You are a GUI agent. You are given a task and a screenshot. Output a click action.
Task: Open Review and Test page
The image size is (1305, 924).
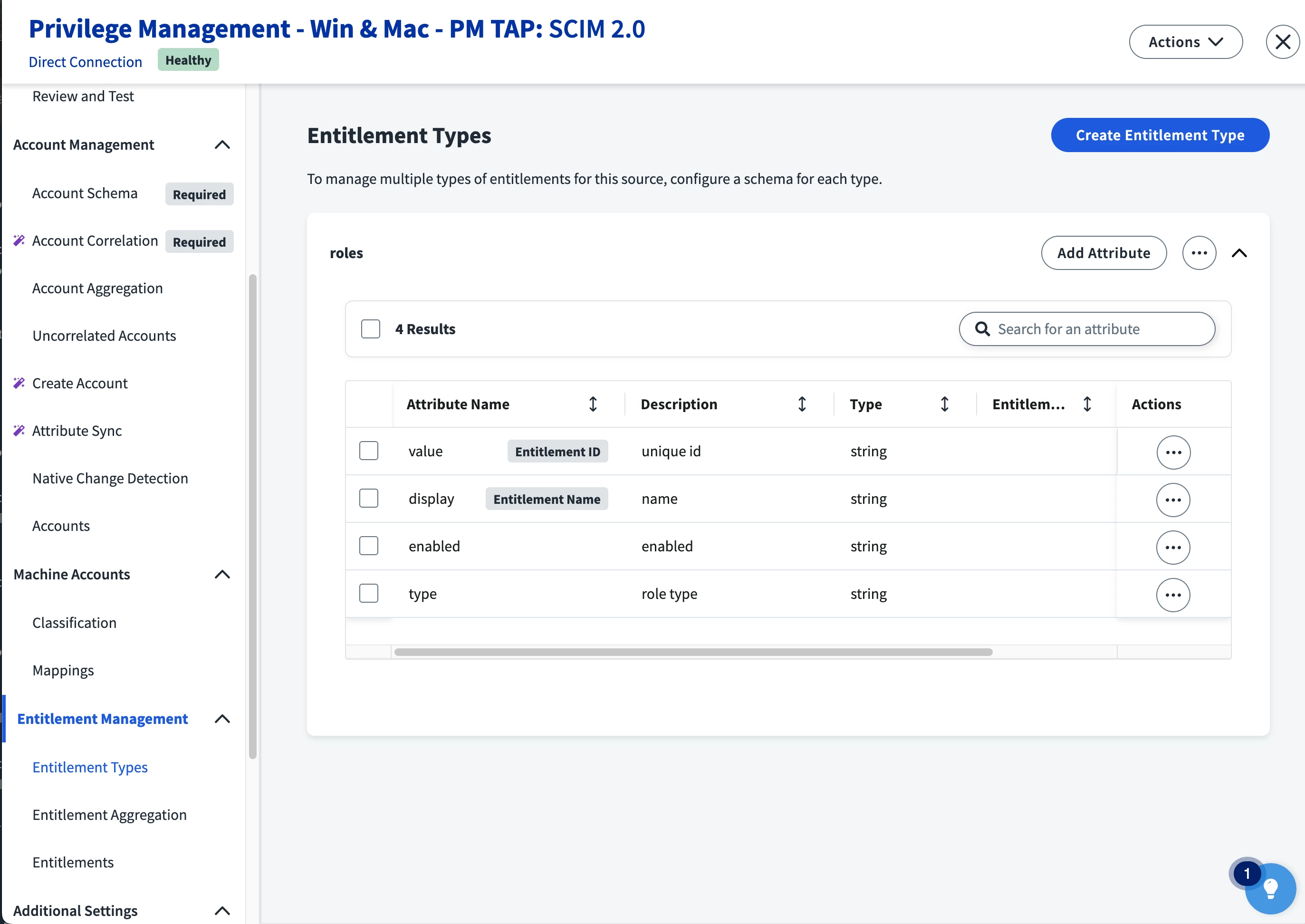[83, 96]
